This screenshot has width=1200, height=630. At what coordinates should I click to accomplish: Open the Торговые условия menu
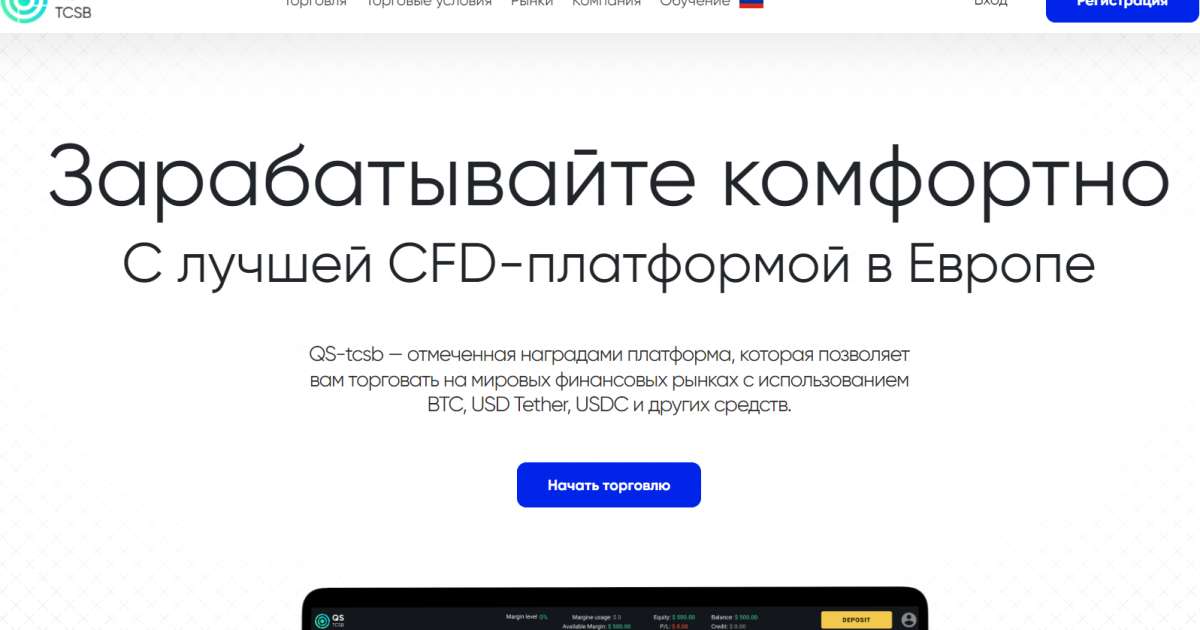coord(429,4)
